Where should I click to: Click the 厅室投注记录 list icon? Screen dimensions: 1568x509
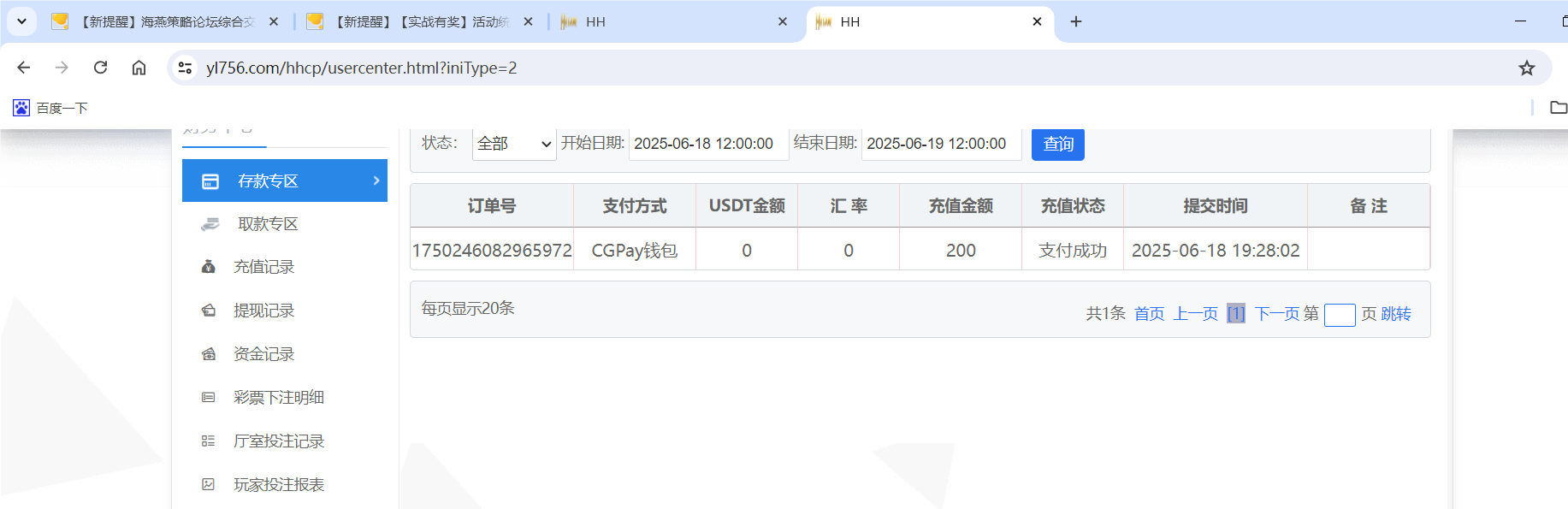208,441
